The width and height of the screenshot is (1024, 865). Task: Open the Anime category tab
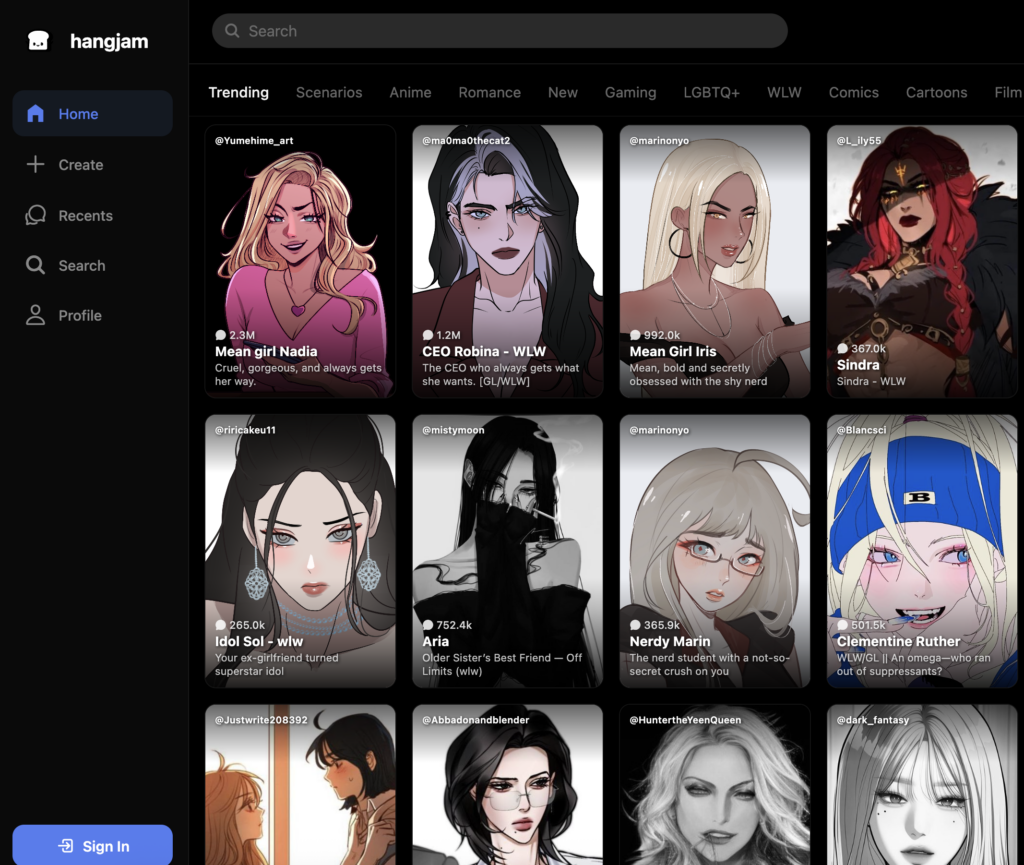(x=410, y=92)
